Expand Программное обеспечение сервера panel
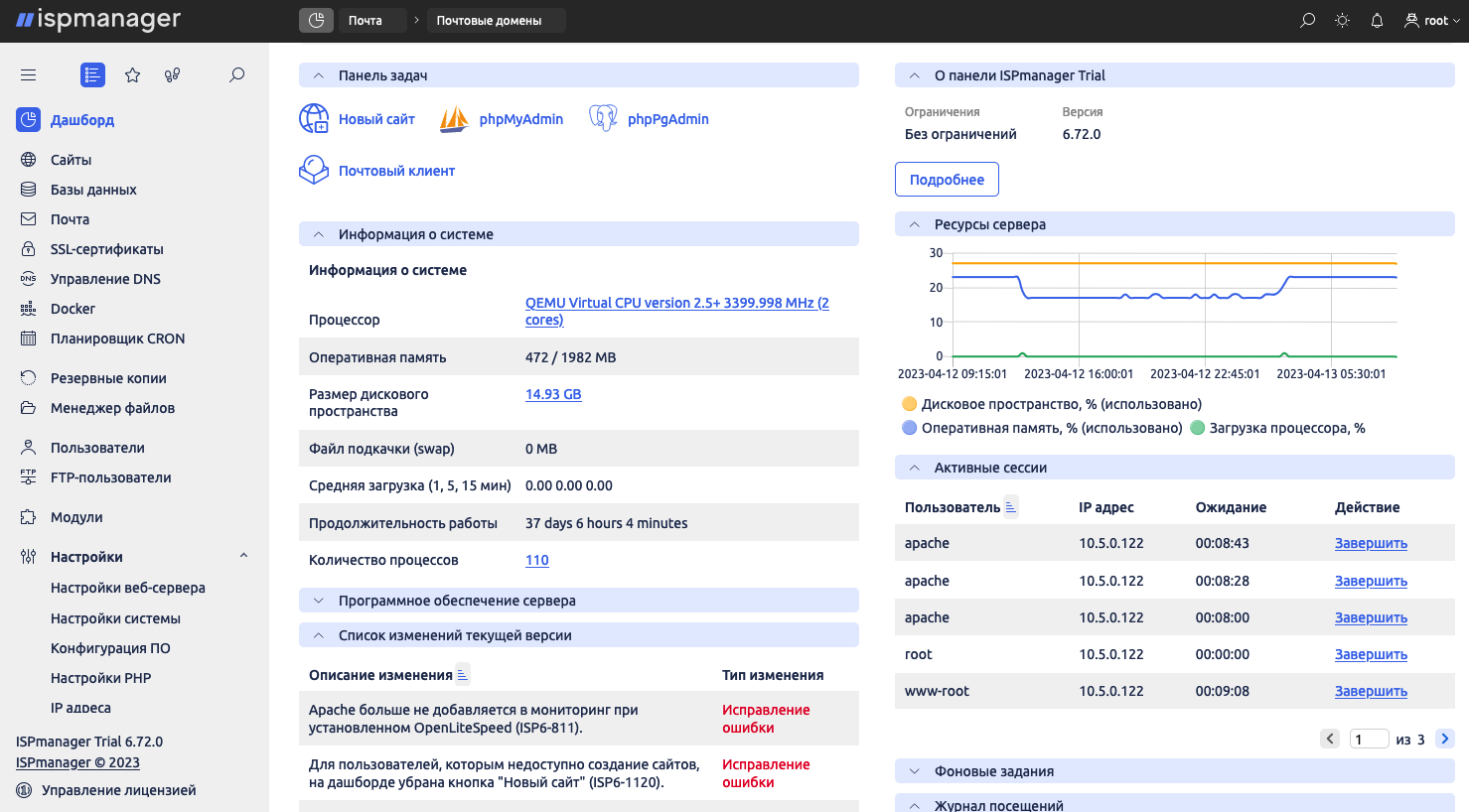This screenshot has width=1469, height=812. coord(318,601)
